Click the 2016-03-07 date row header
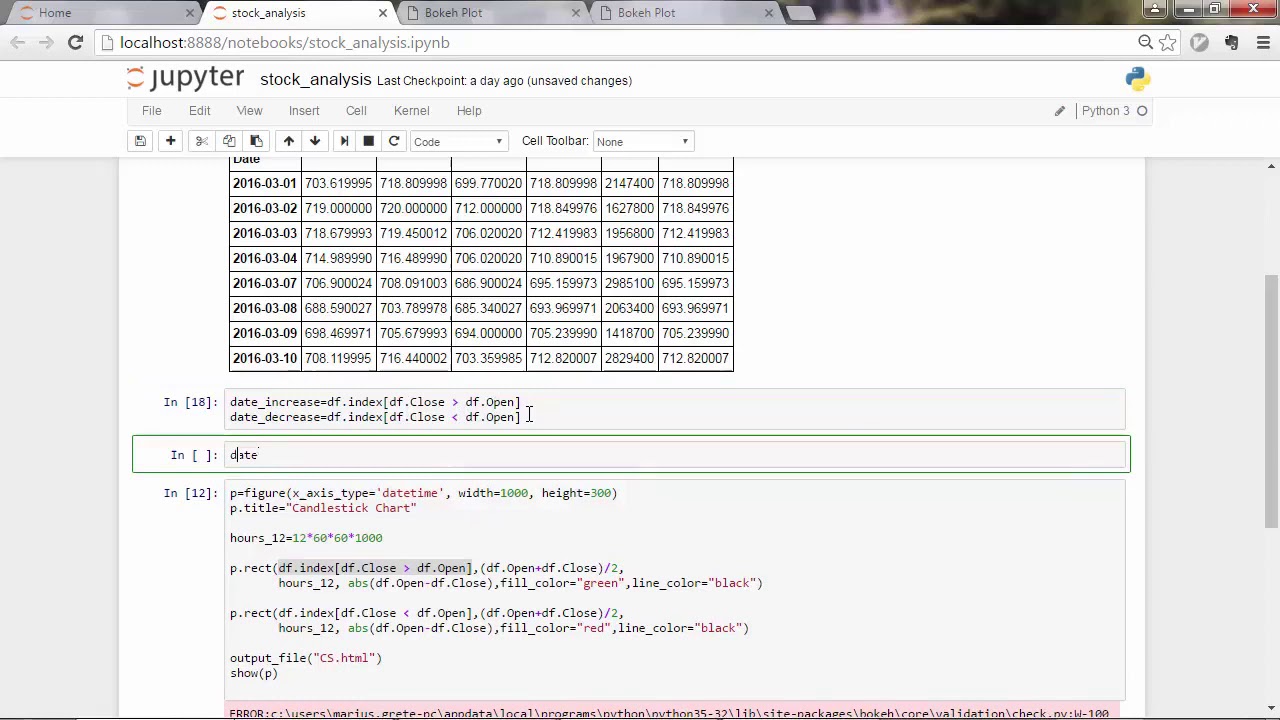Viewport: 1280px width, 720px height. pos(265,284)
